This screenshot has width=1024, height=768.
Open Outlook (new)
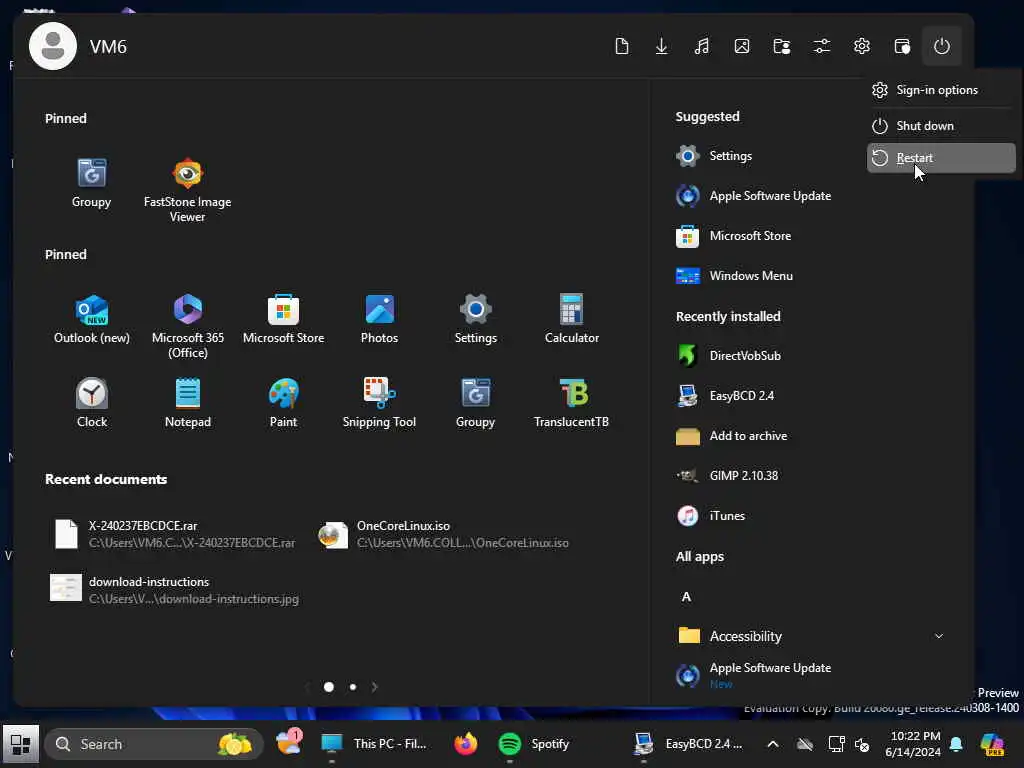[x=91, y=319]
